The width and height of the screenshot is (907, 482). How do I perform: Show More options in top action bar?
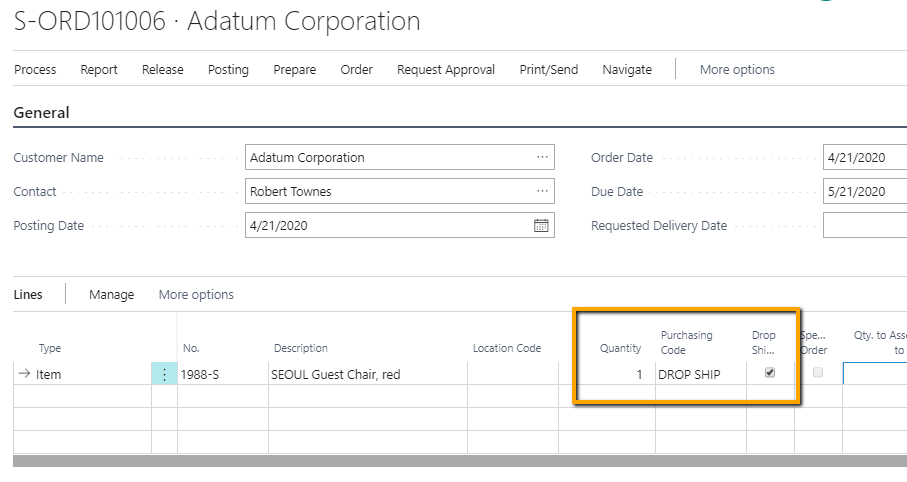point(737,69)
